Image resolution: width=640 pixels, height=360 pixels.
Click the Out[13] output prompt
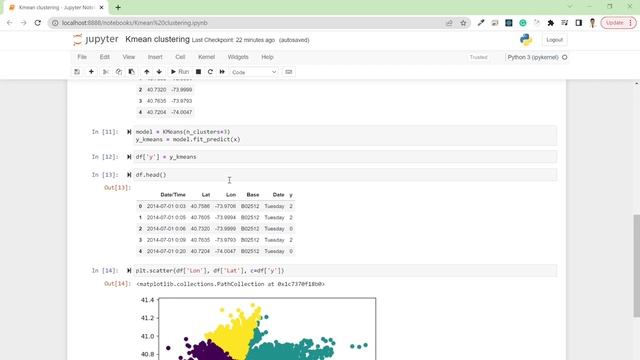118,188
